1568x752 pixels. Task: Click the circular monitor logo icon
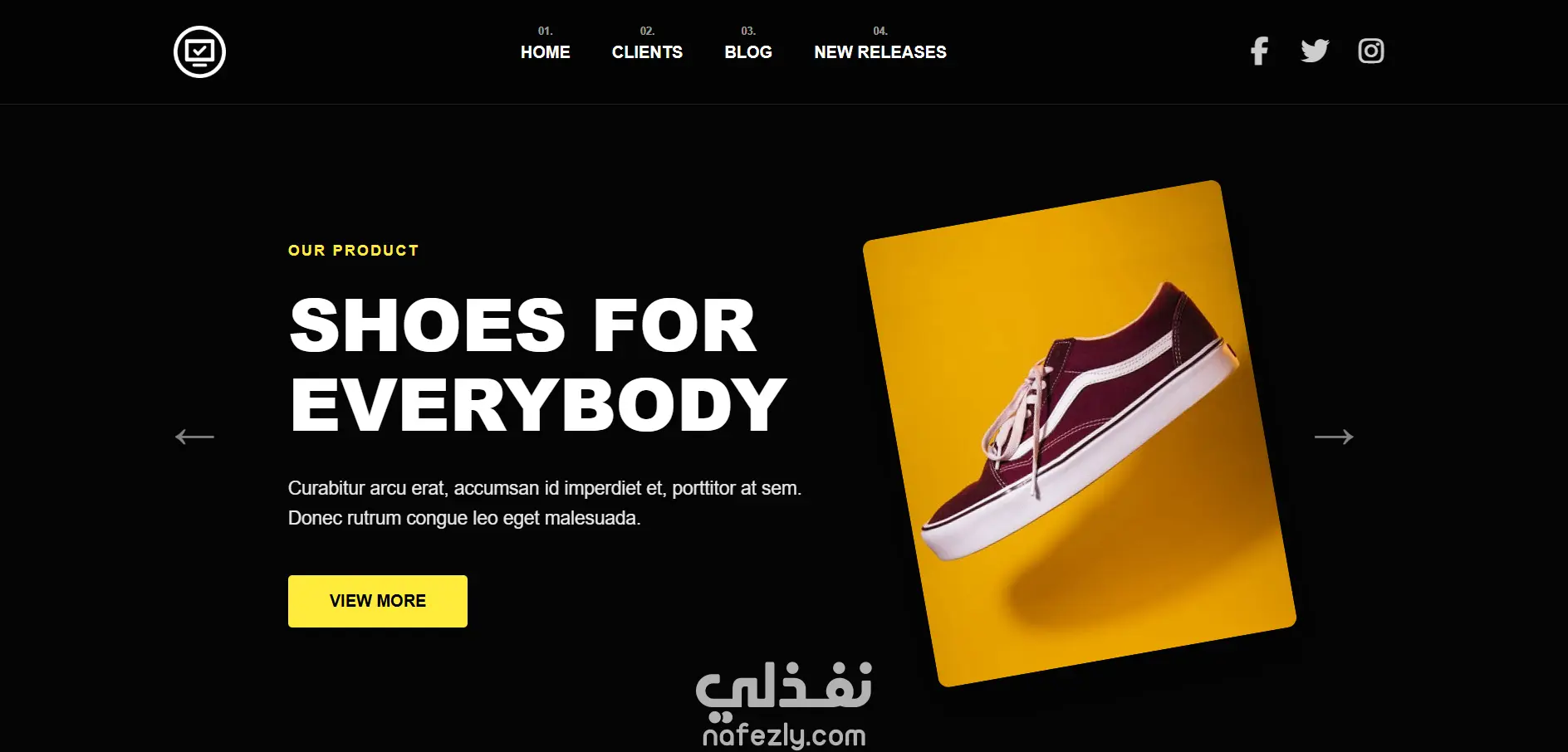(199, 51)
